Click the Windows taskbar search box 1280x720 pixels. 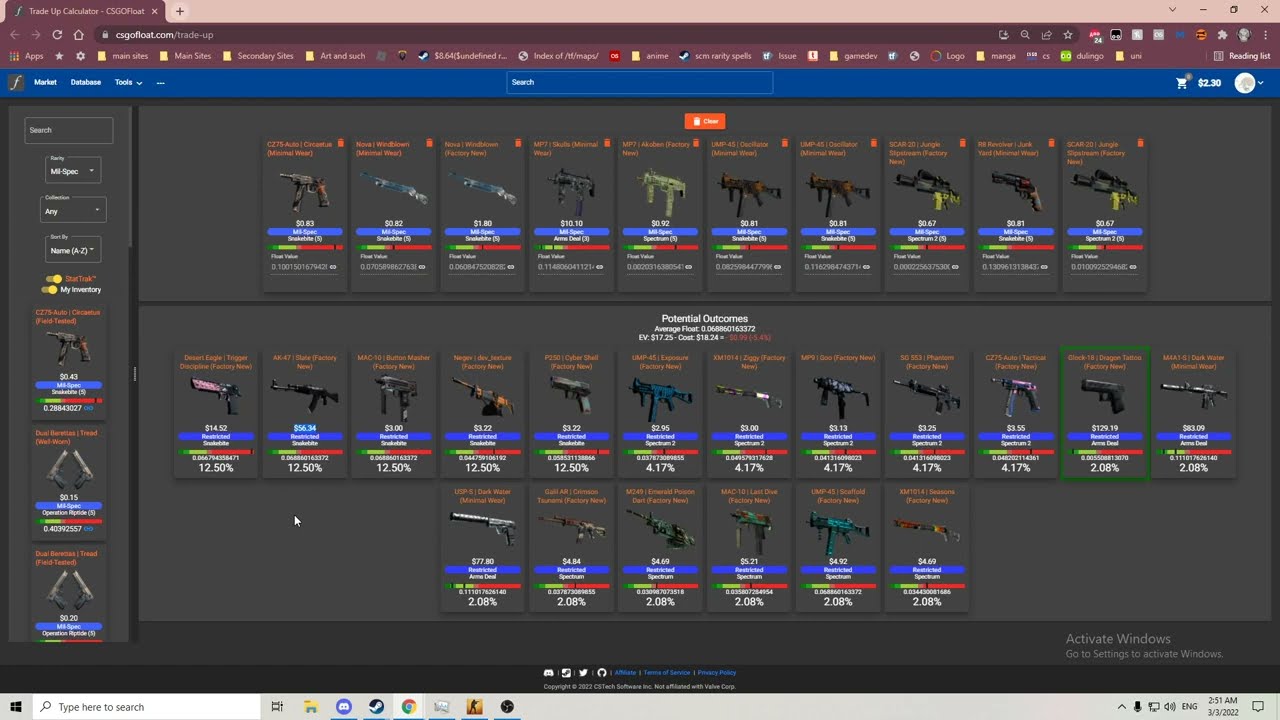[x=147, y=707]
